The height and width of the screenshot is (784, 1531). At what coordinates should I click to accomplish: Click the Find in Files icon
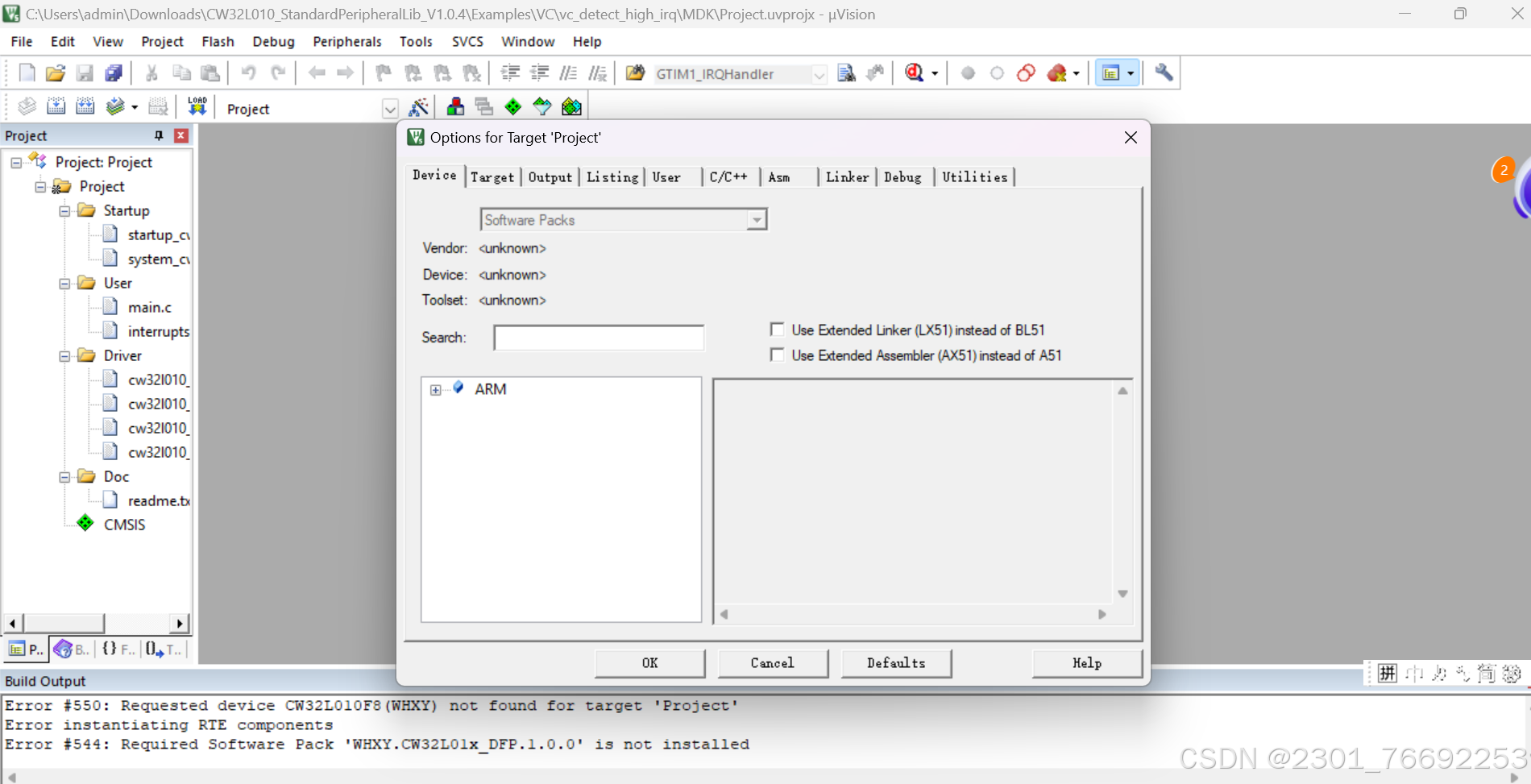[635, 73]
